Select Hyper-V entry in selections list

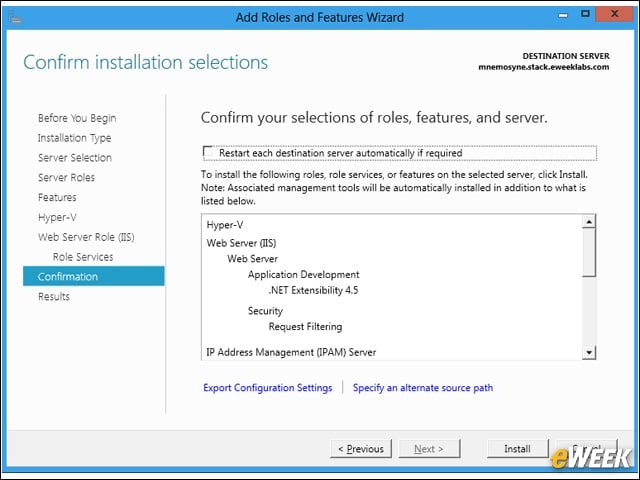(225, 225)
